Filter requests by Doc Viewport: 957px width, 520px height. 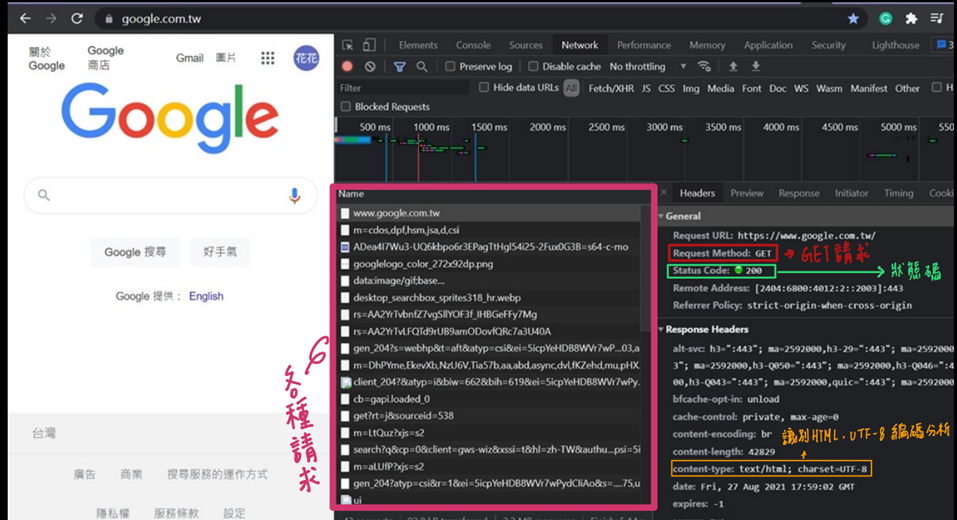(x=778, y=88)
